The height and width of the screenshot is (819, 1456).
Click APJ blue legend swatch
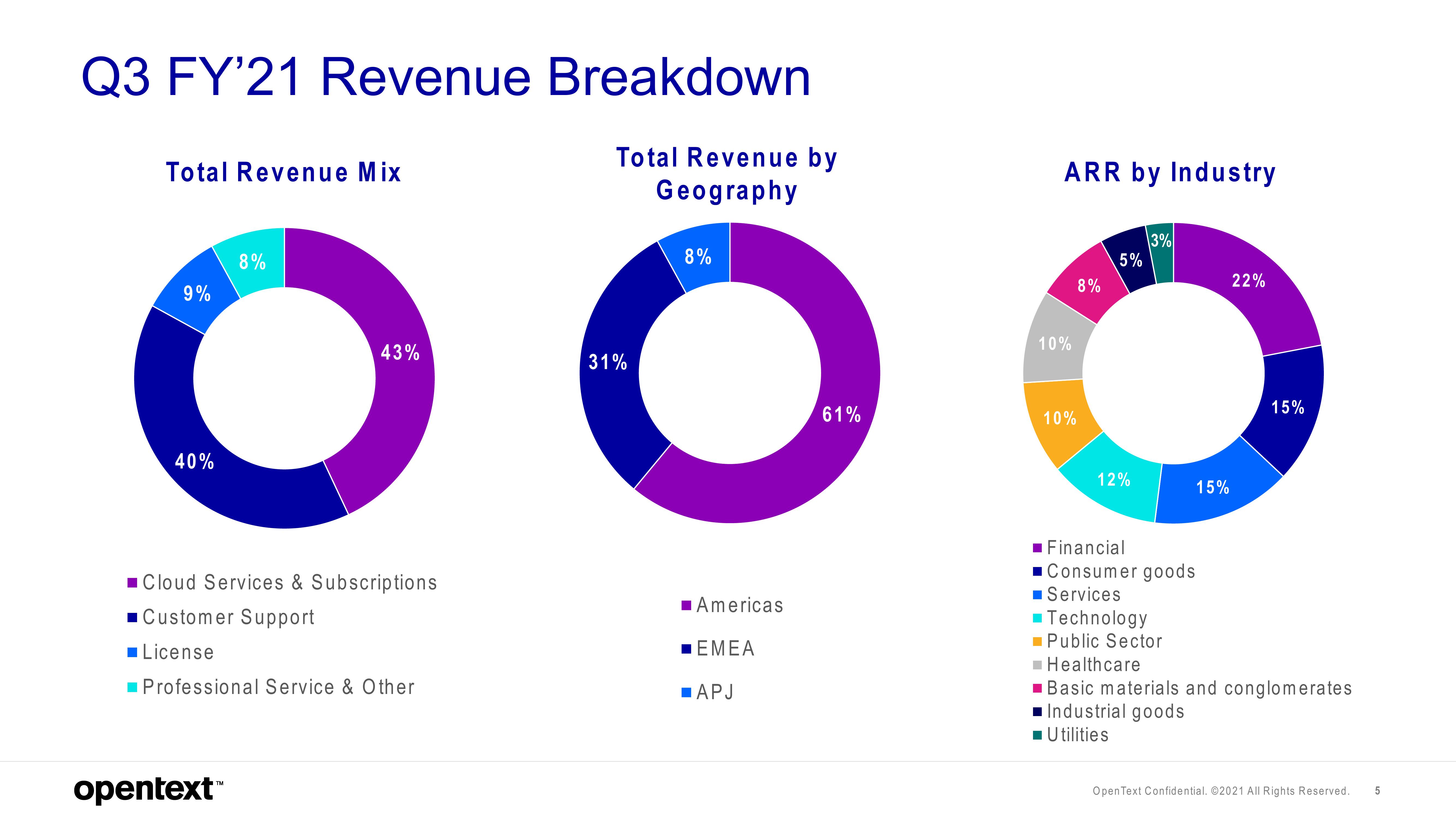(x=687, y=693)
